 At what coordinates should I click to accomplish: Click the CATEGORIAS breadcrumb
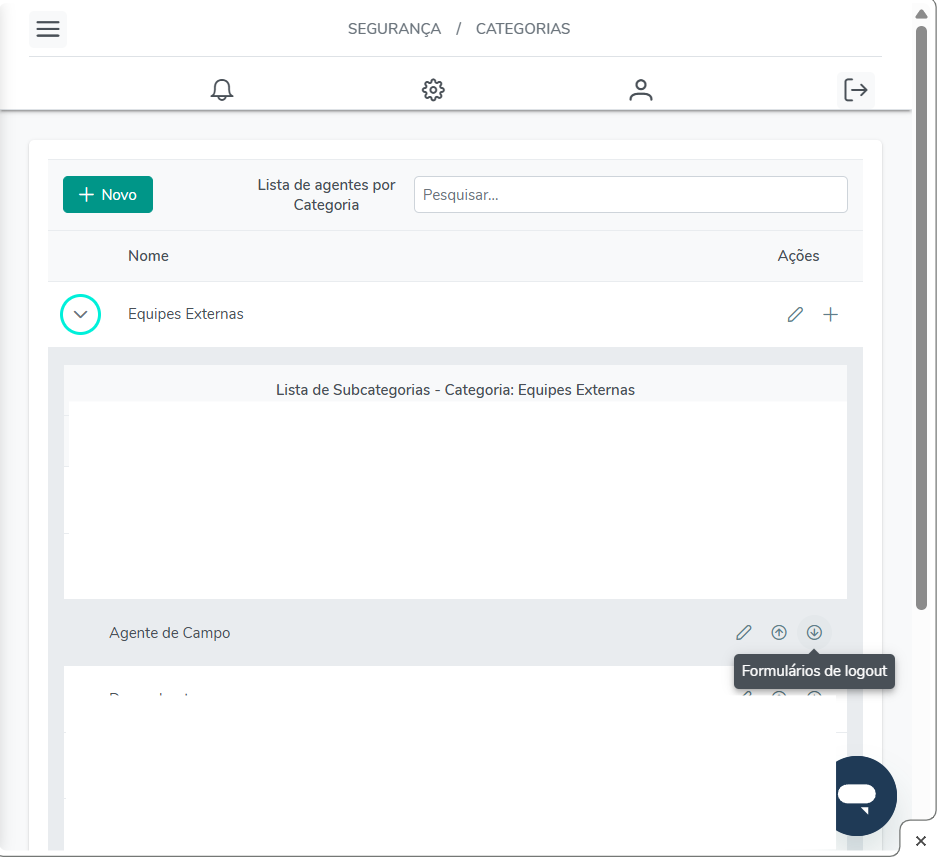click(x=522, y=29)
